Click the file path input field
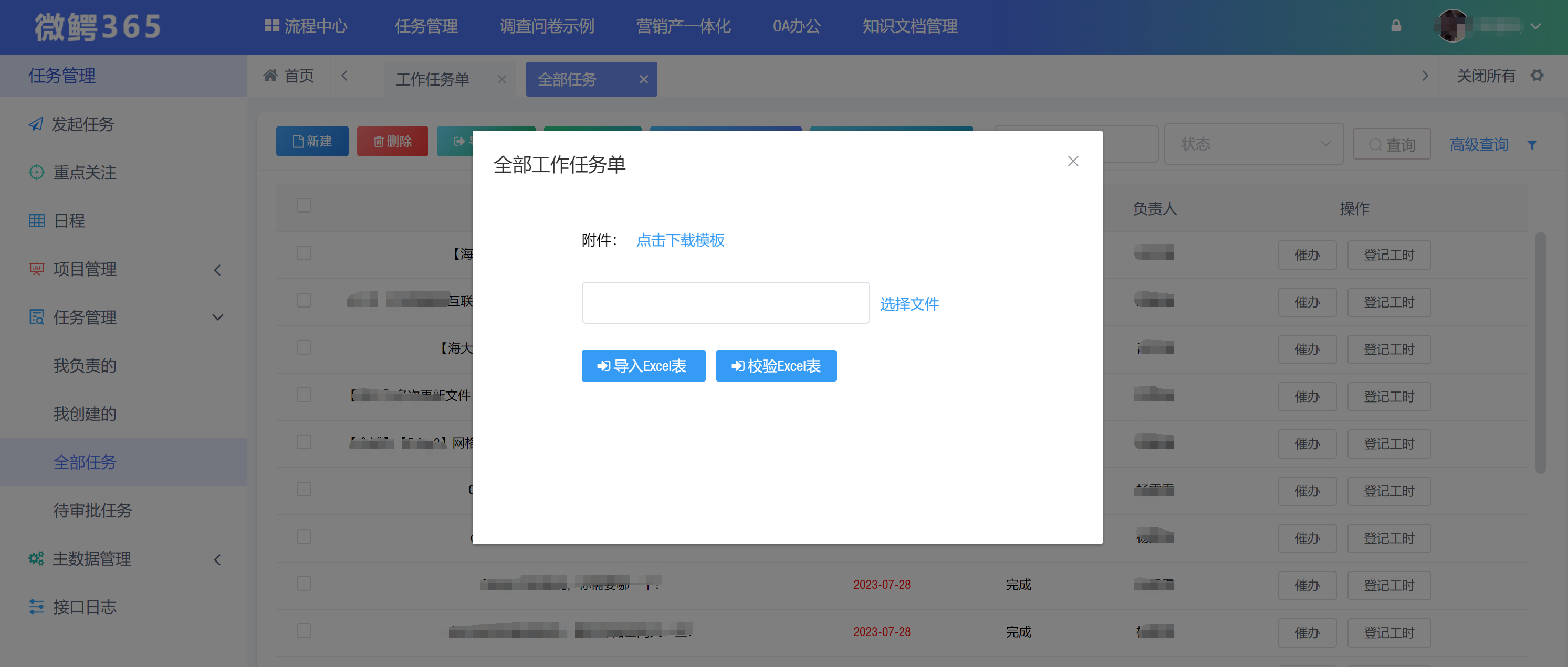1568x667 pixels. tap(725, 302)
